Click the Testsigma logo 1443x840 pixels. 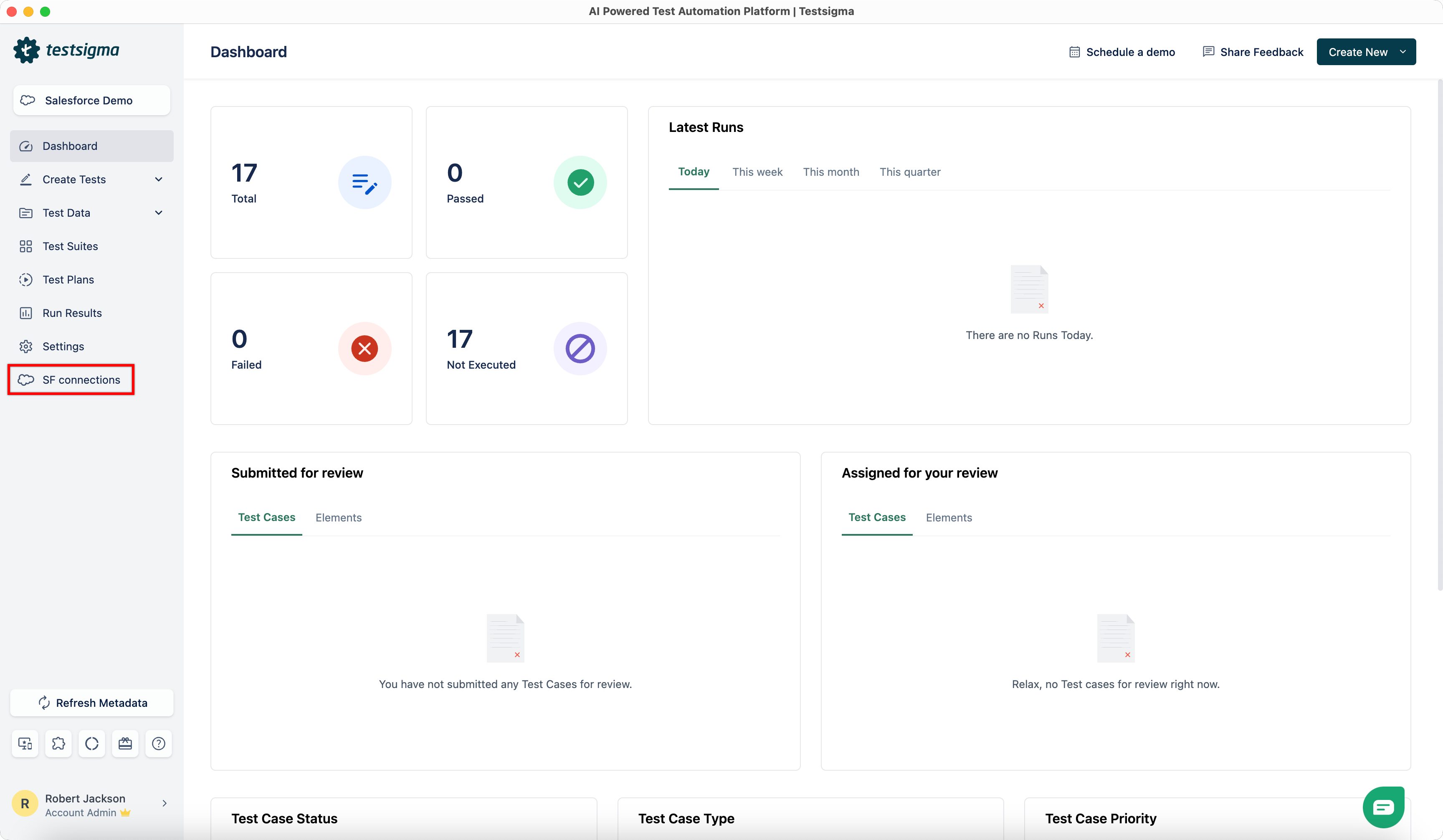66,51
